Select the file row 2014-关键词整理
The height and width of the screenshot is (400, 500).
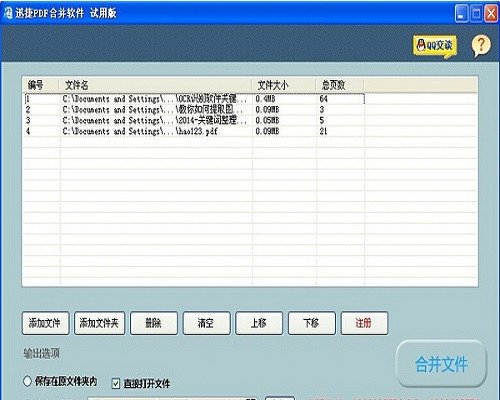pos(194,120)
